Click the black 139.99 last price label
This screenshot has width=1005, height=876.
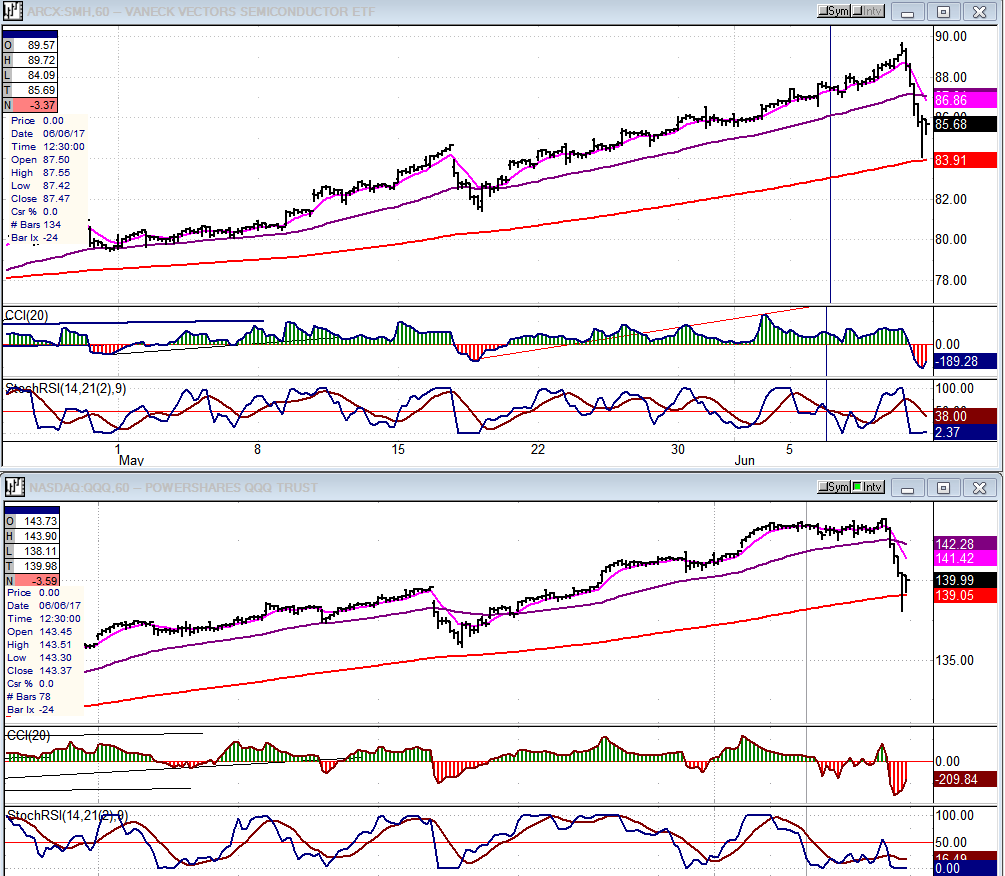965,580
